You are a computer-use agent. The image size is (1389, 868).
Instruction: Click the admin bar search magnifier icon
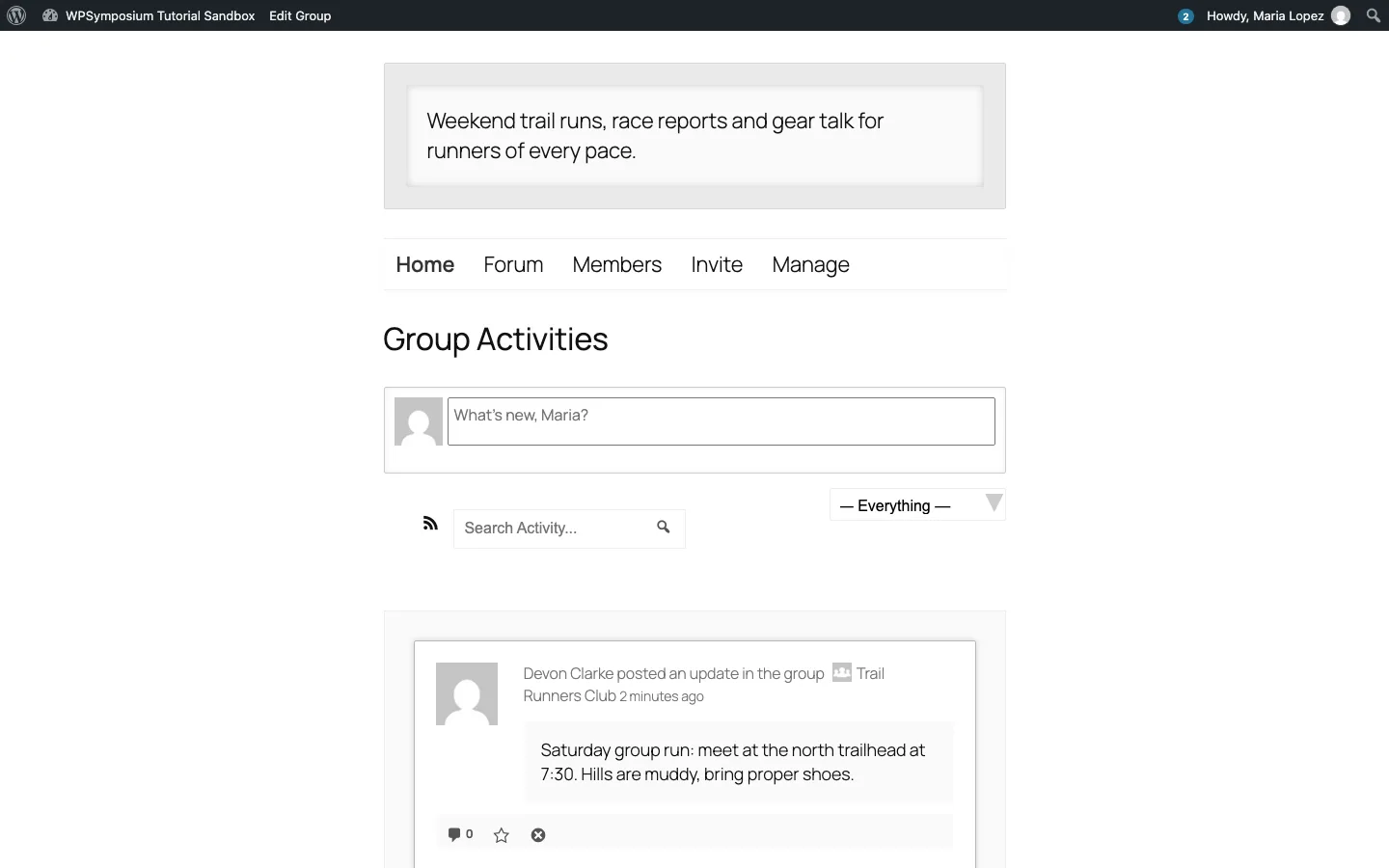1374,15
